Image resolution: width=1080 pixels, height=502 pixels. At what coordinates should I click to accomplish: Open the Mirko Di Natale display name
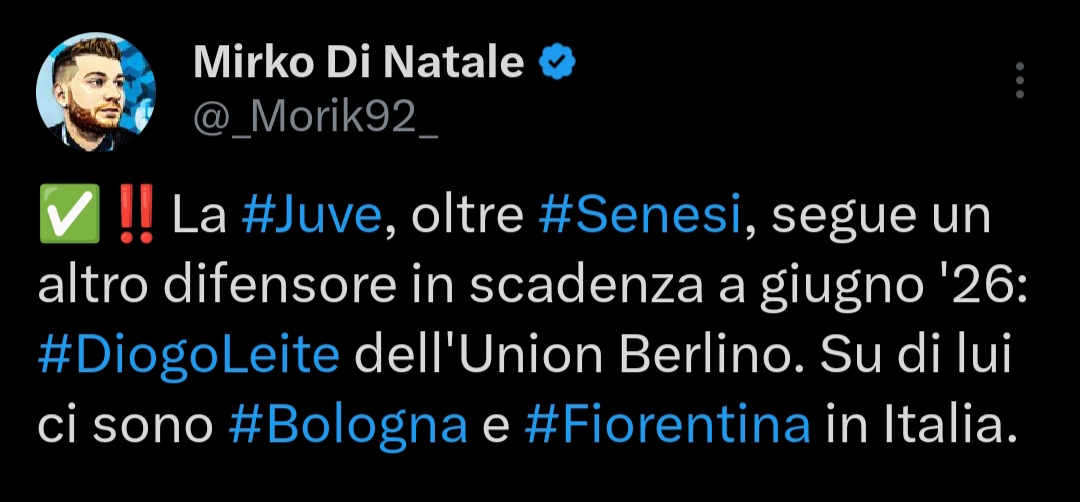pos(358,63)
